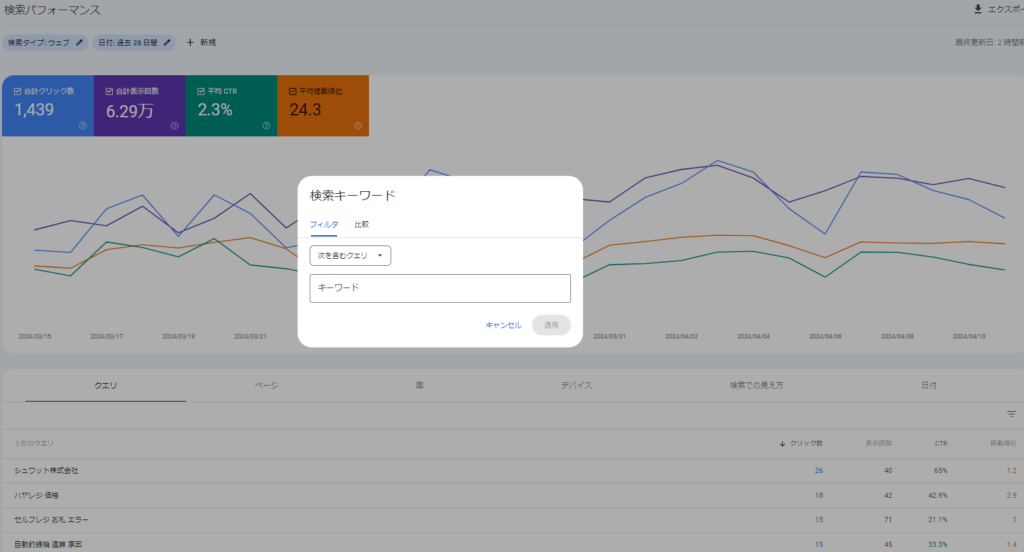Click the ハヤレジ 価格 query row

(x=512, y=496)
